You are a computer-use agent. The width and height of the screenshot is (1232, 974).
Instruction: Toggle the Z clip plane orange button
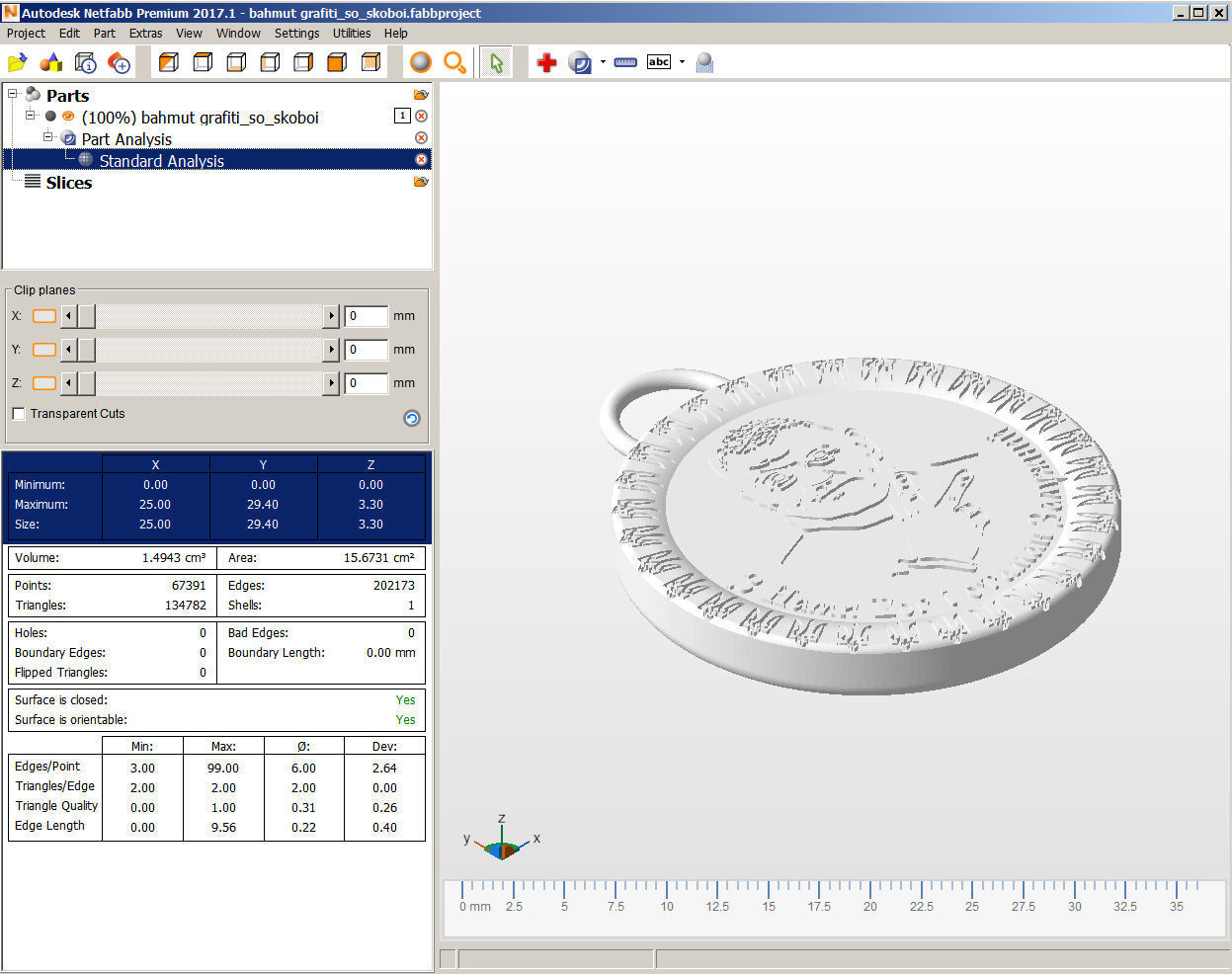pyautogui.click(x=44, y=383)
